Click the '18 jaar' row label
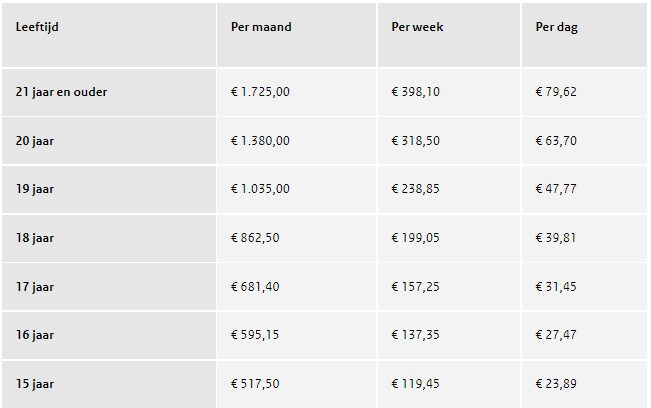The height and width of the screenshot is (408, 651). pos(35,238)
